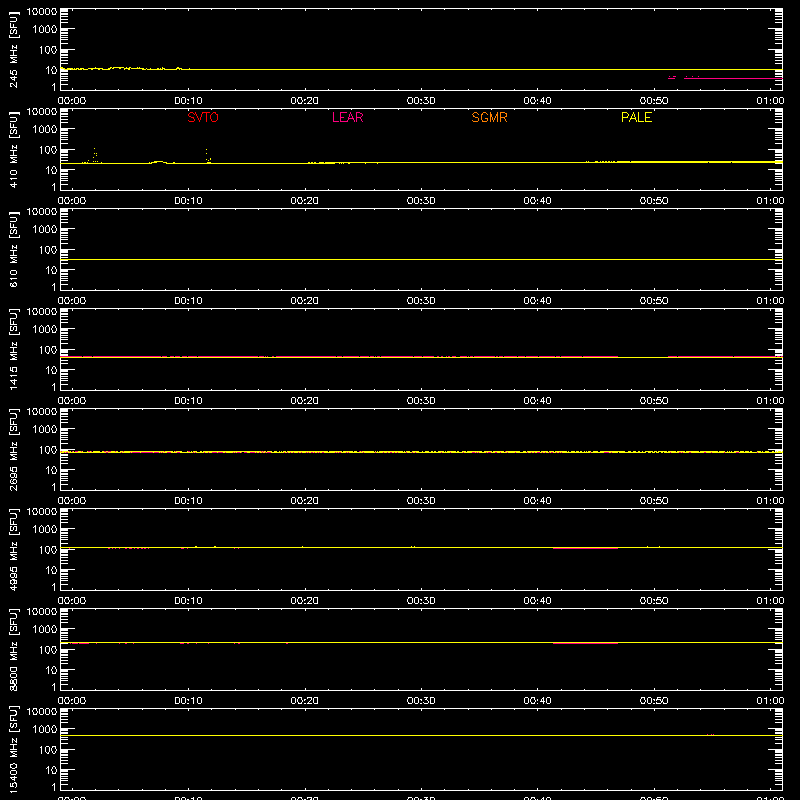Click 01:00 tick under 245 MHz plot

770,101
